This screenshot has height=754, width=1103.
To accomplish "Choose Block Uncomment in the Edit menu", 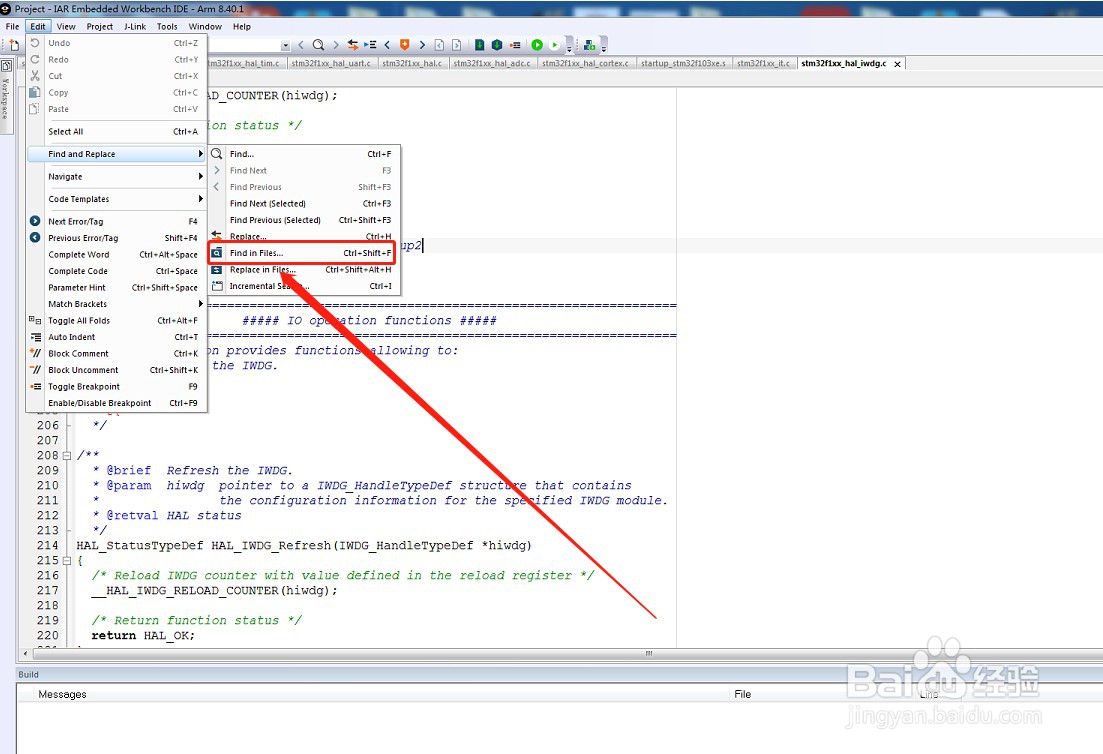I will pyautogui.click(x=116, y=371).
